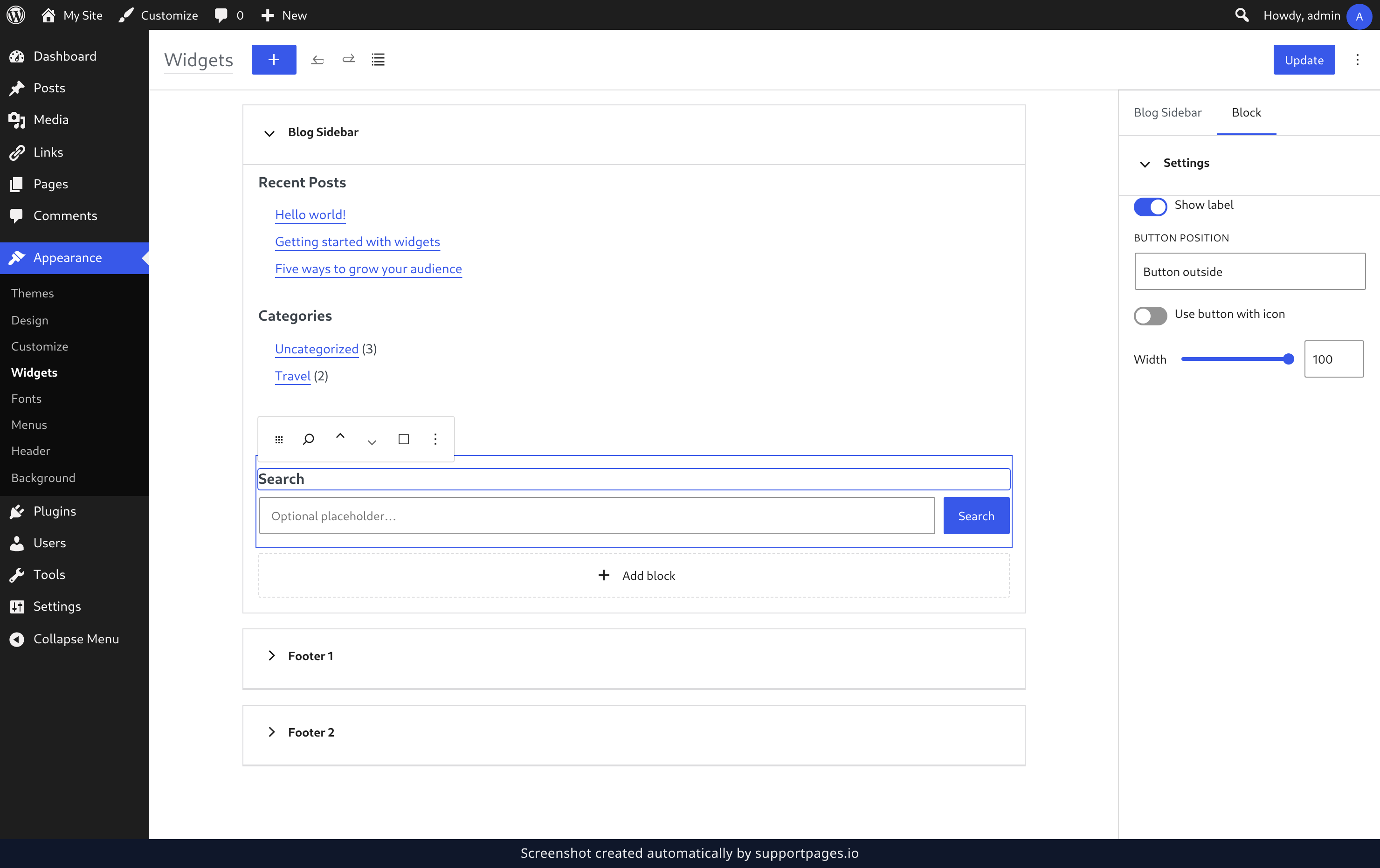The height and width of the screenshot is (868, 1380).
Task: Switch to the Blog Sidebar tab
Action: point(1167,112)
